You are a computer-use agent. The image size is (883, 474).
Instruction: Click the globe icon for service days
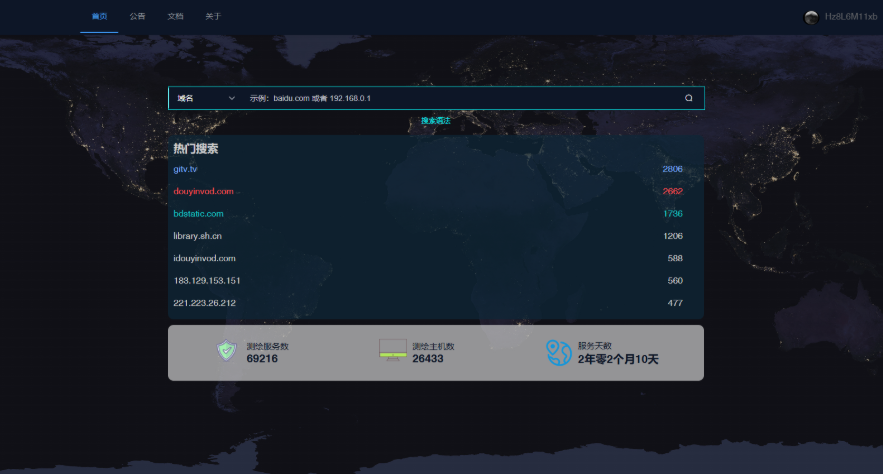(558, 352)
